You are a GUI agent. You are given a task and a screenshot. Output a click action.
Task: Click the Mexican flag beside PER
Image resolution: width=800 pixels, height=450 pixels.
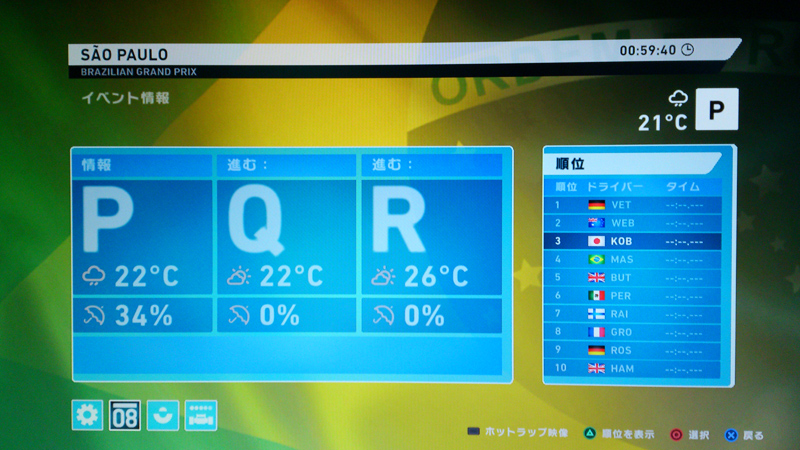click(x=596, y=296)
